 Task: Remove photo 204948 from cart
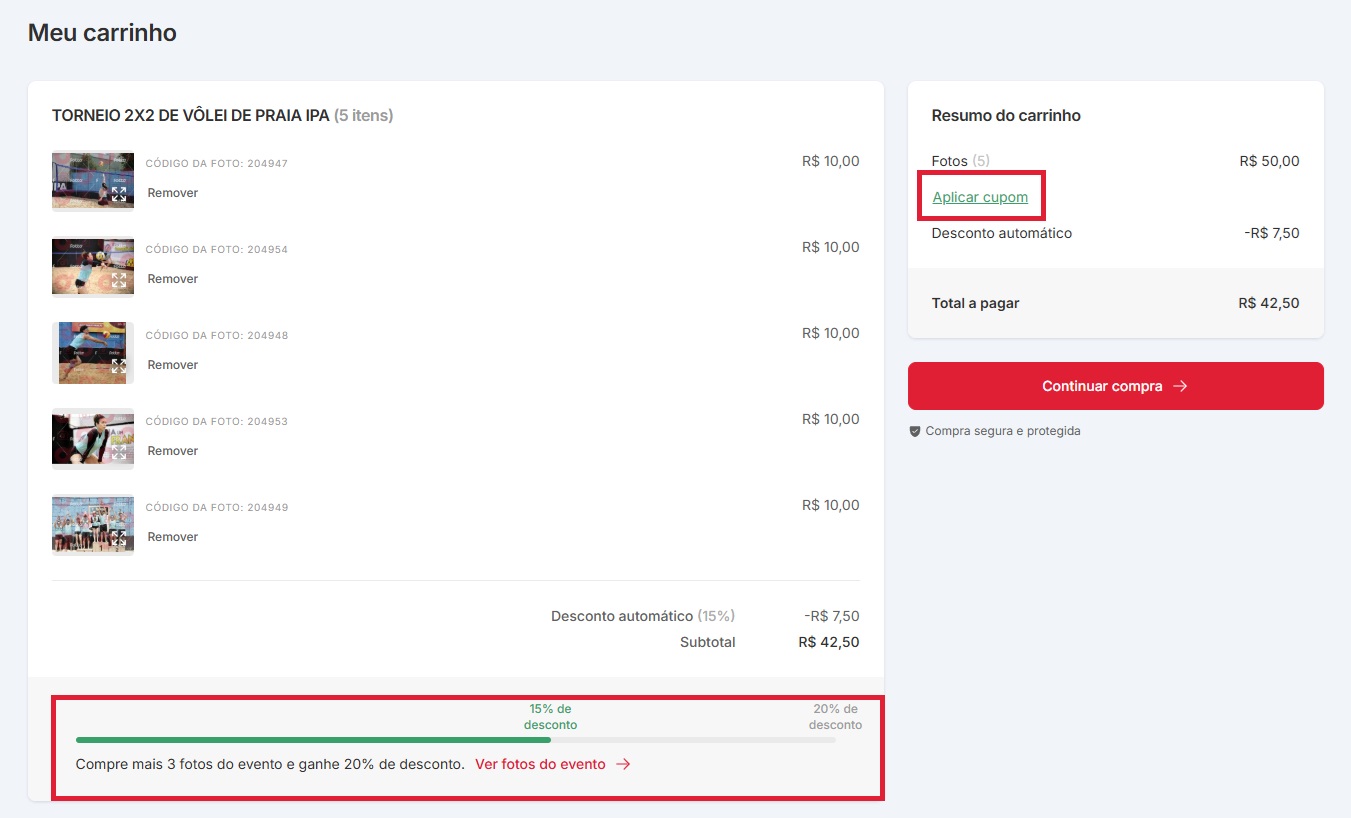coord(173,365)
